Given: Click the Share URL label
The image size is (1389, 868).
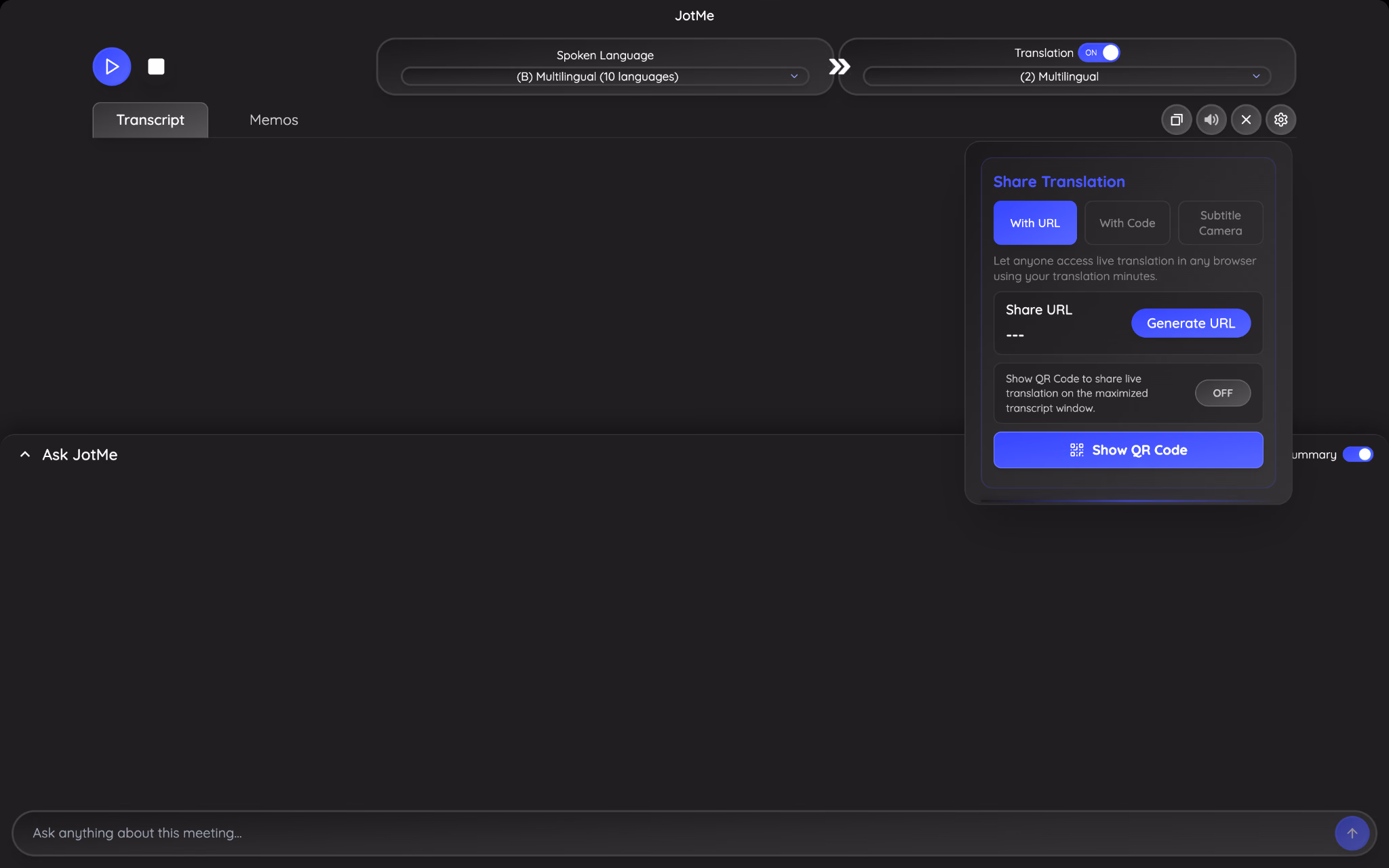Looking at the screenshot, I should coord(1038,310).
